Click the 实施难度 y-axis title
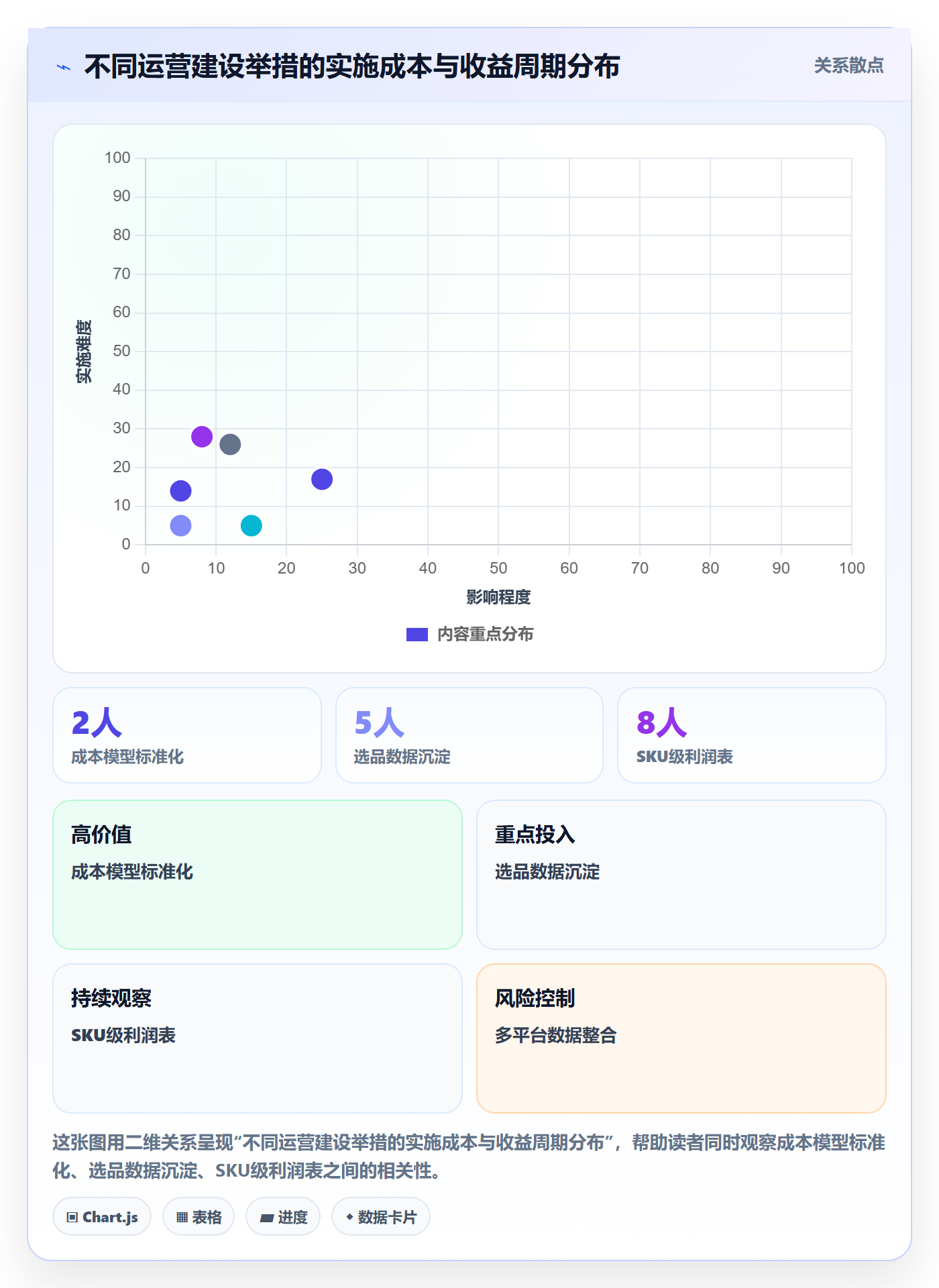Viewport: 939px width, 1288px height. coord(84,352)
